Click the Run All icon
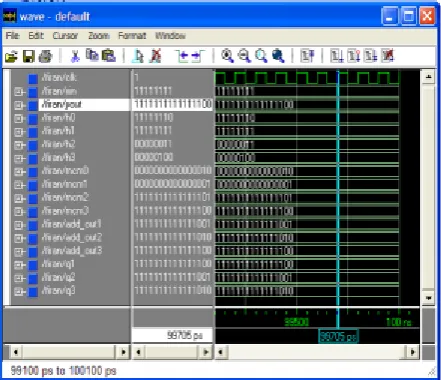441x380 pixels. coord(370,56)
